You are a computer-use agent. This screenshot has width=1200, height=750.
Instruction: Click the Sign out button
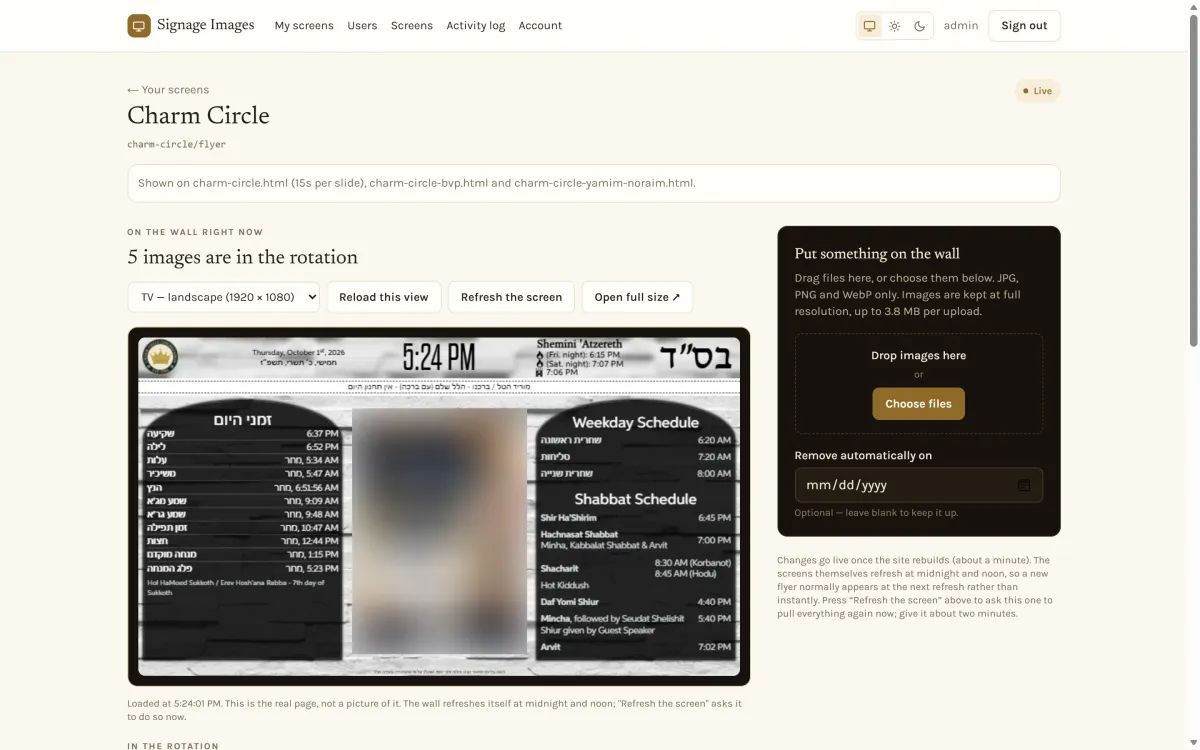tap(1024, 26)
